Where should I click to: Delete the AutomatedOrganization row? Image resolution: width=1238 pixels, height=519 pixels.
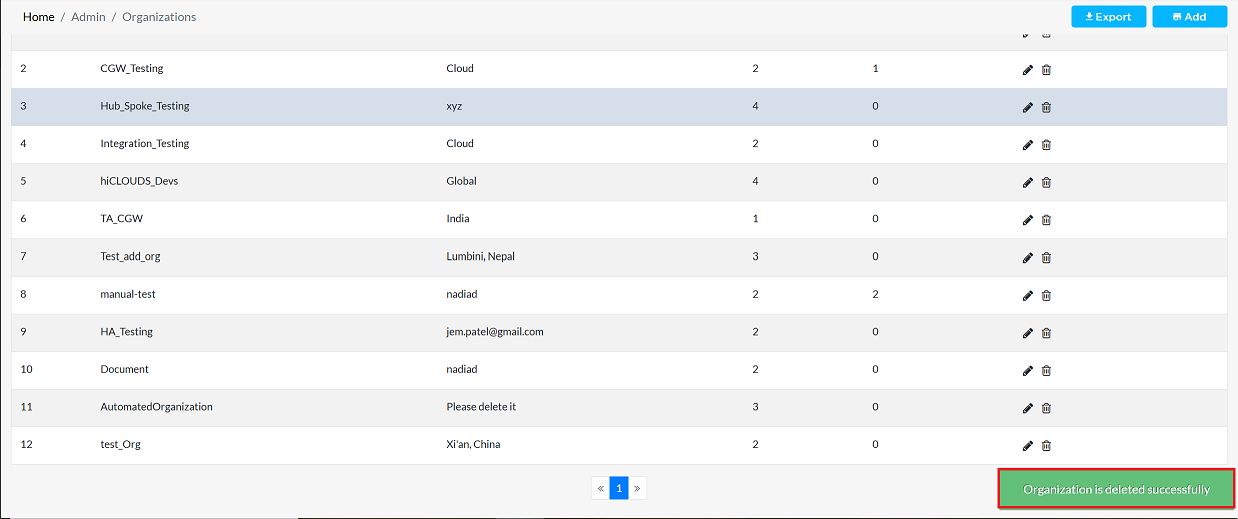[x=1046, y=408]
